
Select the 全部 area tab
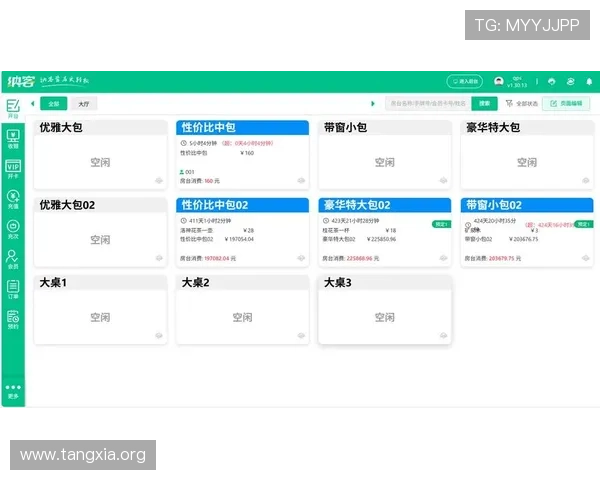(54, 104)
